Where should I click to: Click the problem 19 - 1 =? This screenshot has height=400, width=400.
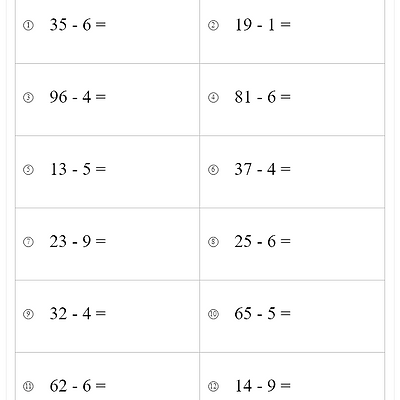coord(263,25)
